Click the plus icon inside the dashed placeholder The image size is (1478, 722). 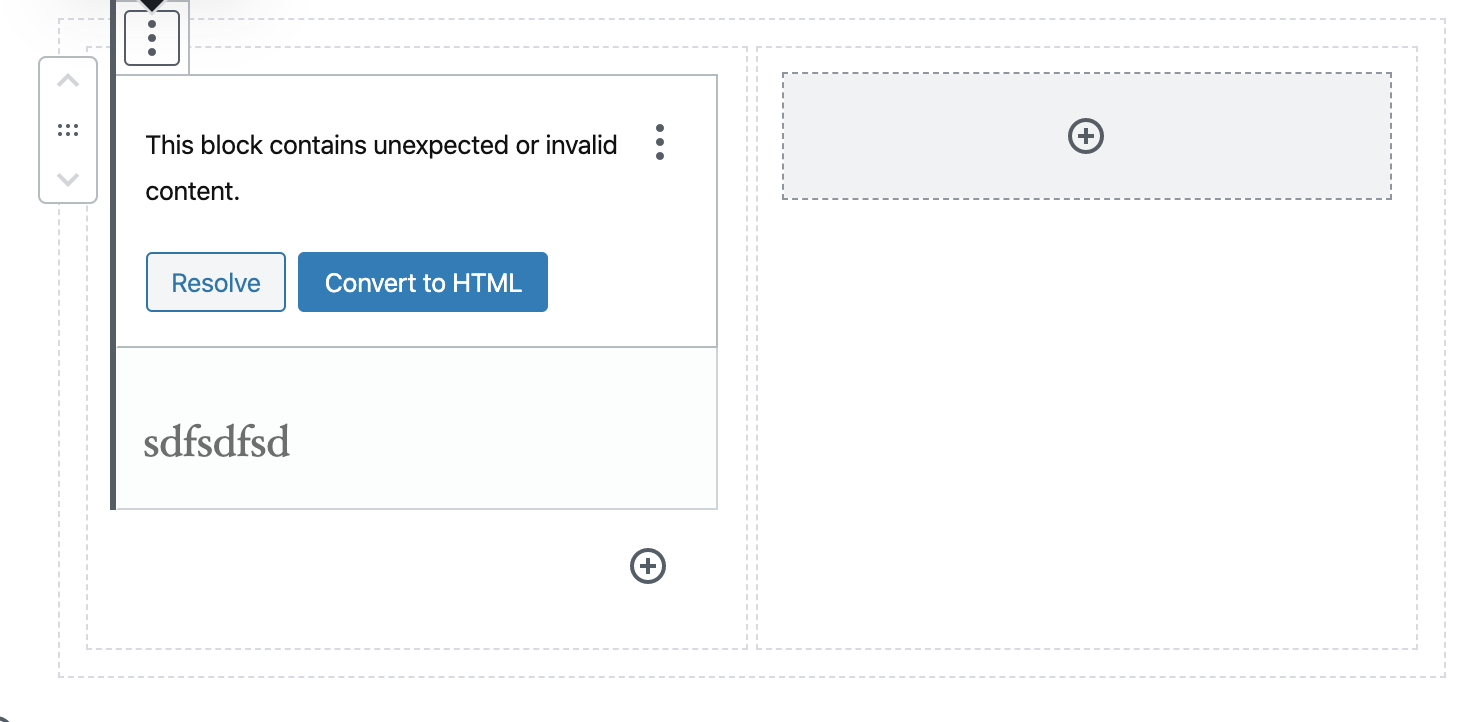[1086, 136]
